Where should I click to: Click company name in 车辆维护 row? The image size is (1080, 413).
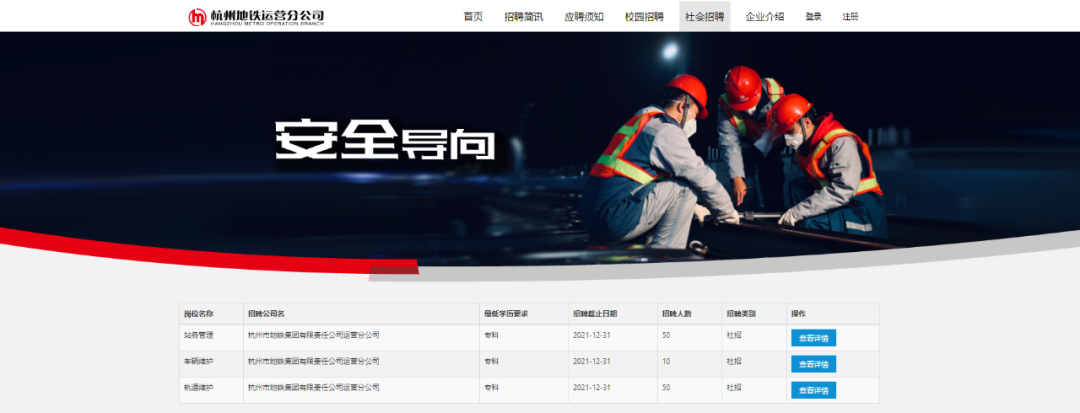point(314,361)
